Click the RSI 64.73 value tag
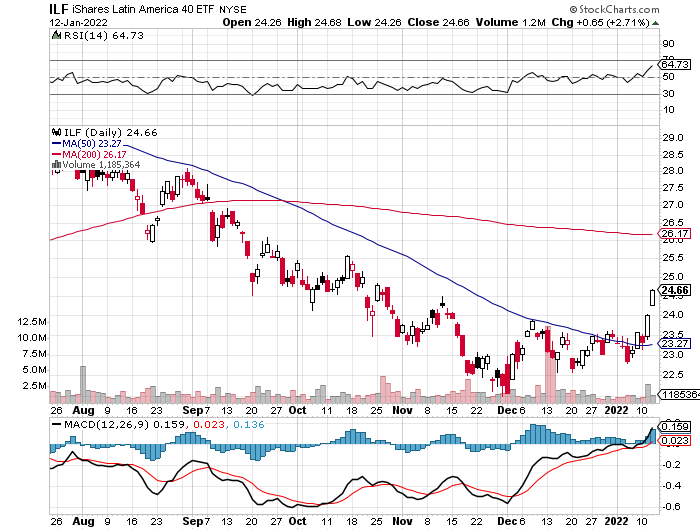 pyautogui.click(x=675, y=64)
